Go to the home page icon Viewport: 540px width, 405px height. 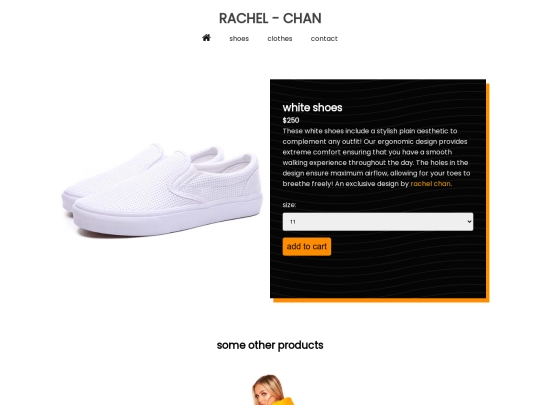pos(206,38)
